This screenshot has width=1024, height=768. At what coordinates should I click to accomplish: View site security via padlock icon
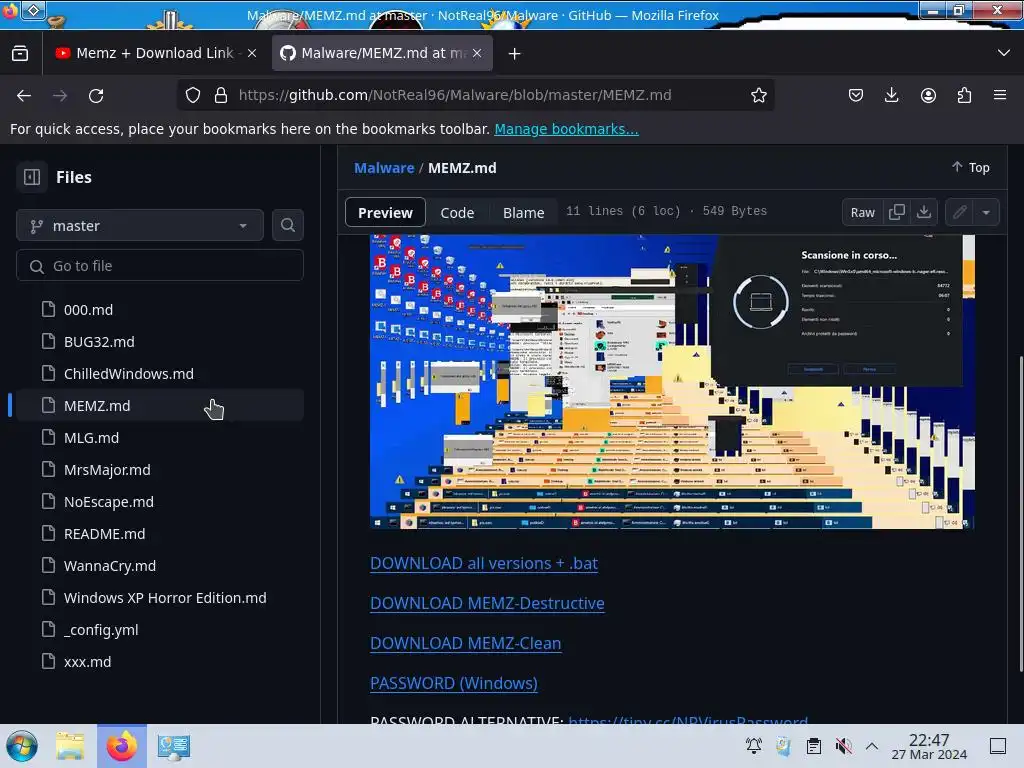221,95
